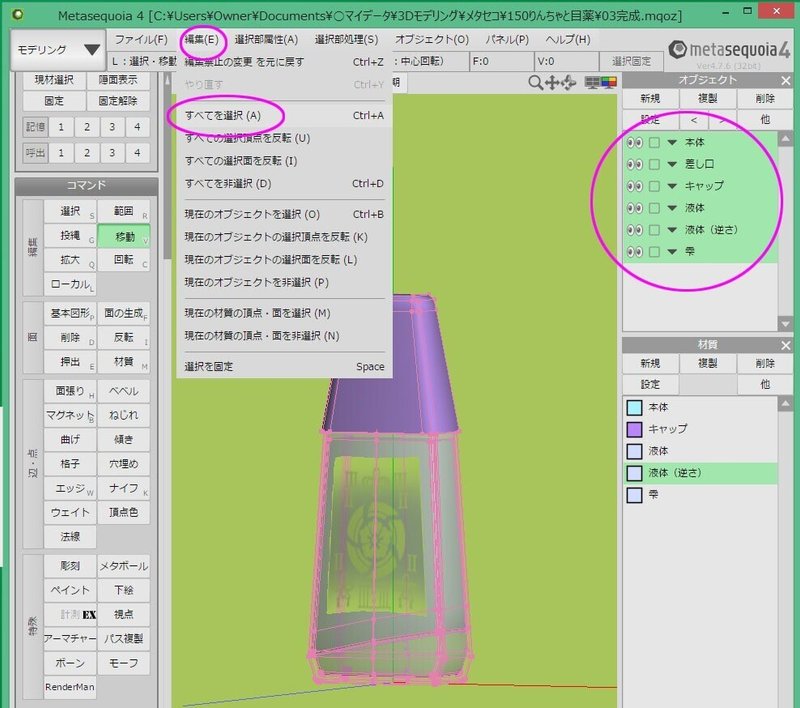Open the モデリング mode dropdown

click(58, 49)
